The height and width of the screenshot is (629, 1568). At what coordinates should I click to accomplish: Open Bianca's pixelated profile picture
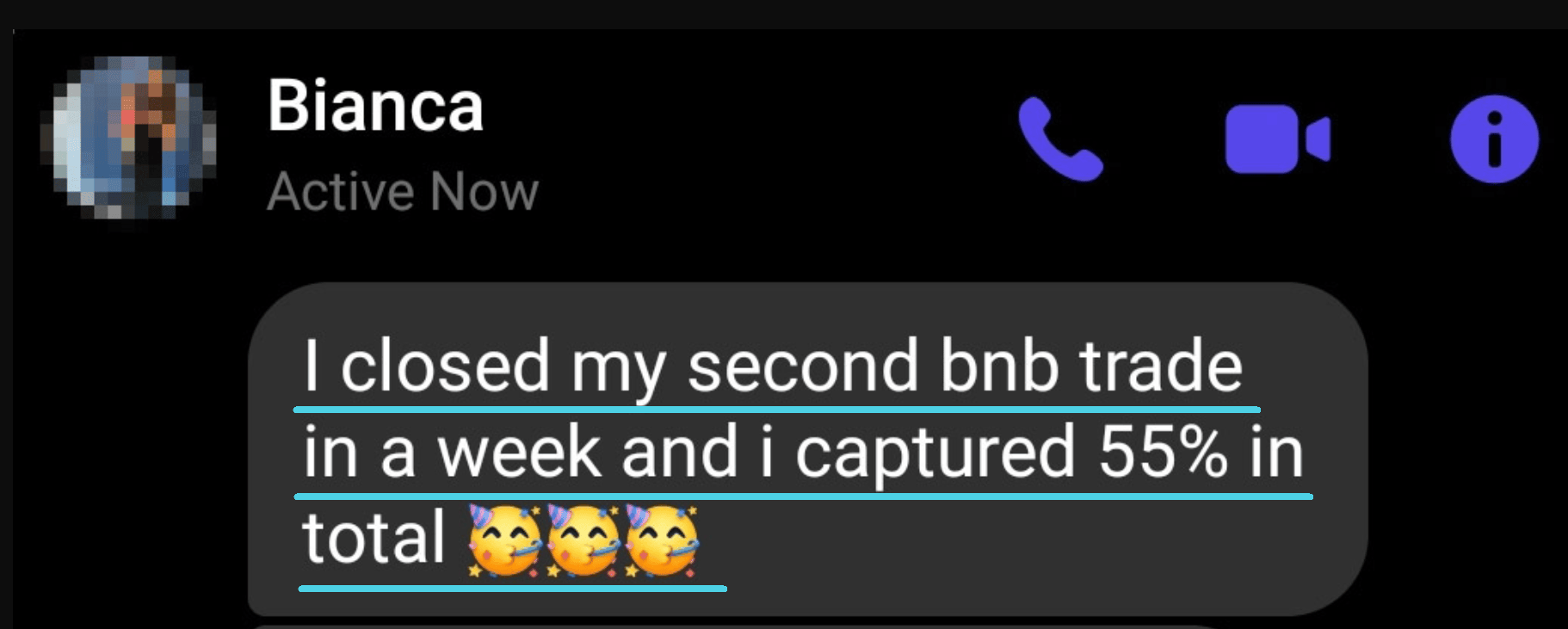coord(129,138)
